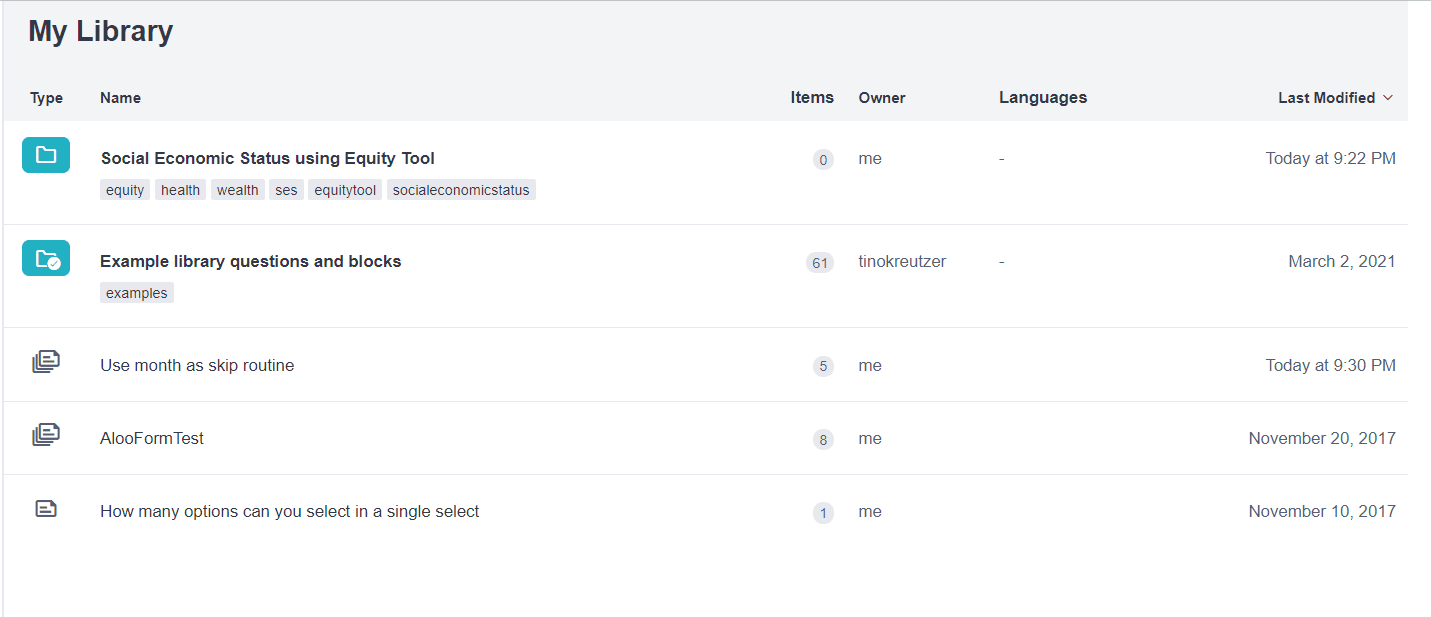This screenshot has width=1431, height=617.
Task: Select the health tag
Action: [x=180, y=190]
